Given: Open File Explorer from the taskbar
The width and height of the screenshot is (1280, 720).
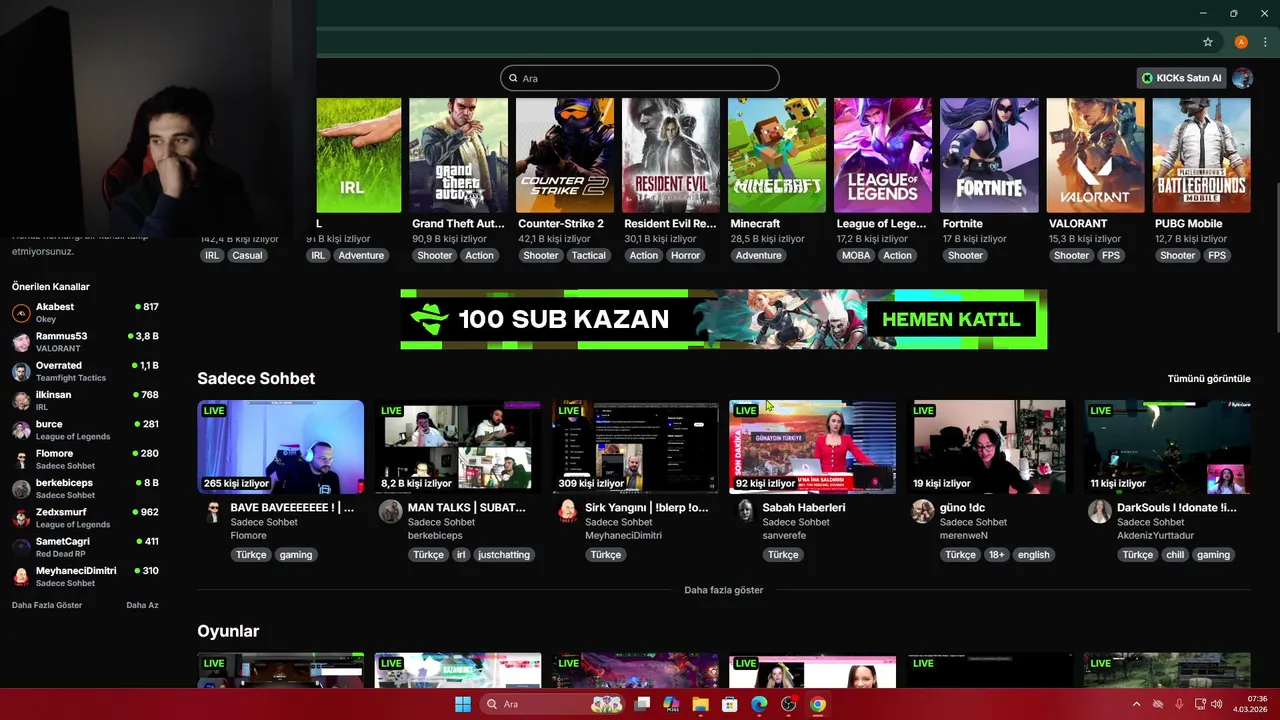Looking at the screenshot, I should pos(701,704).
